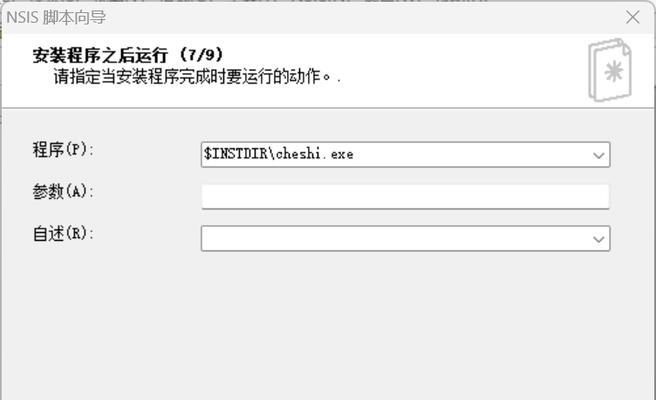This screenshot has height=400, width=656.
Task: Click the 参数(A): label
Action: click(x=63, y=192)
